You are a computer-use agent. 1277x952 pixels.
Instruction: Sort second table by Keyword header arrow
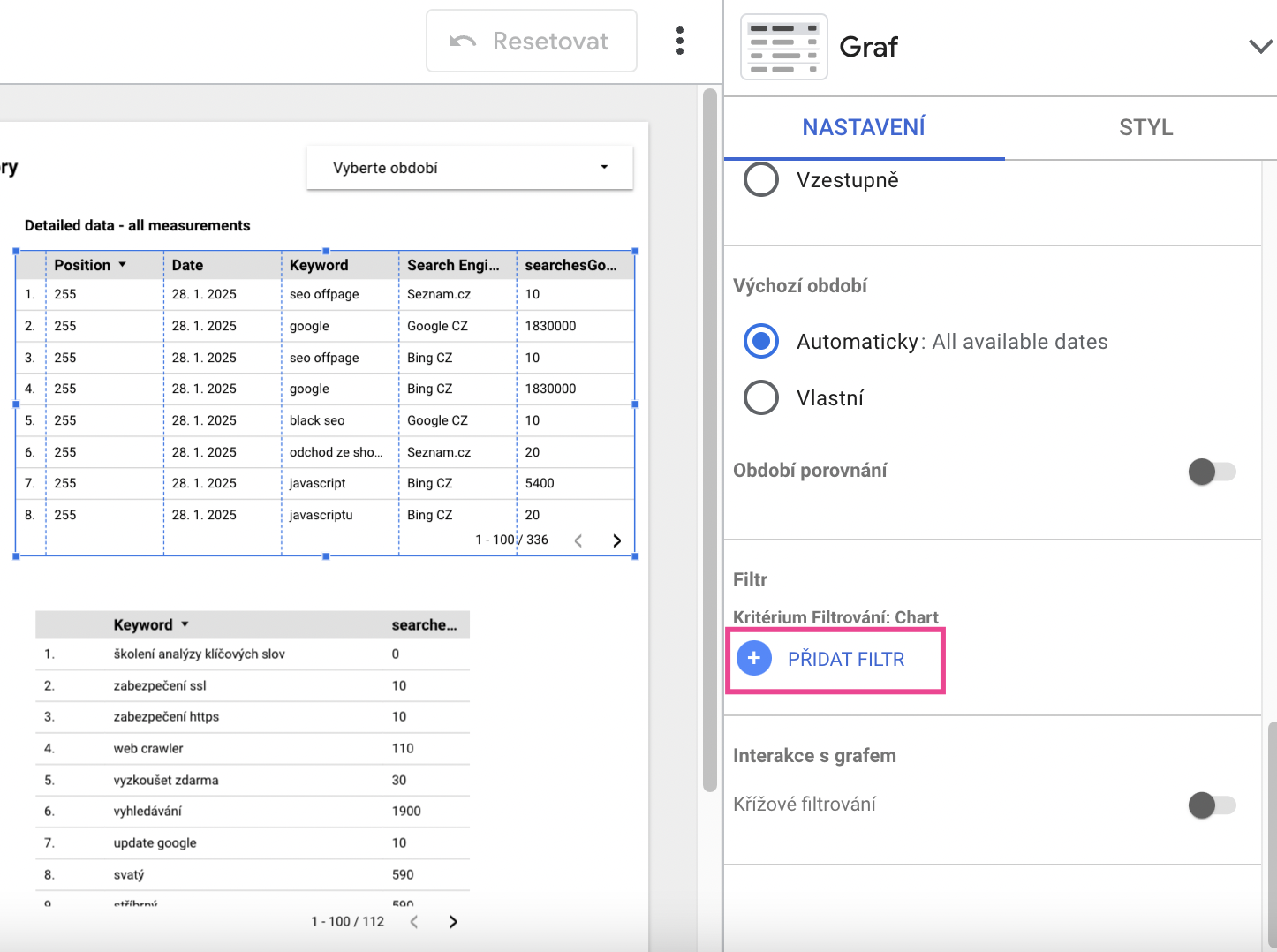185,624
